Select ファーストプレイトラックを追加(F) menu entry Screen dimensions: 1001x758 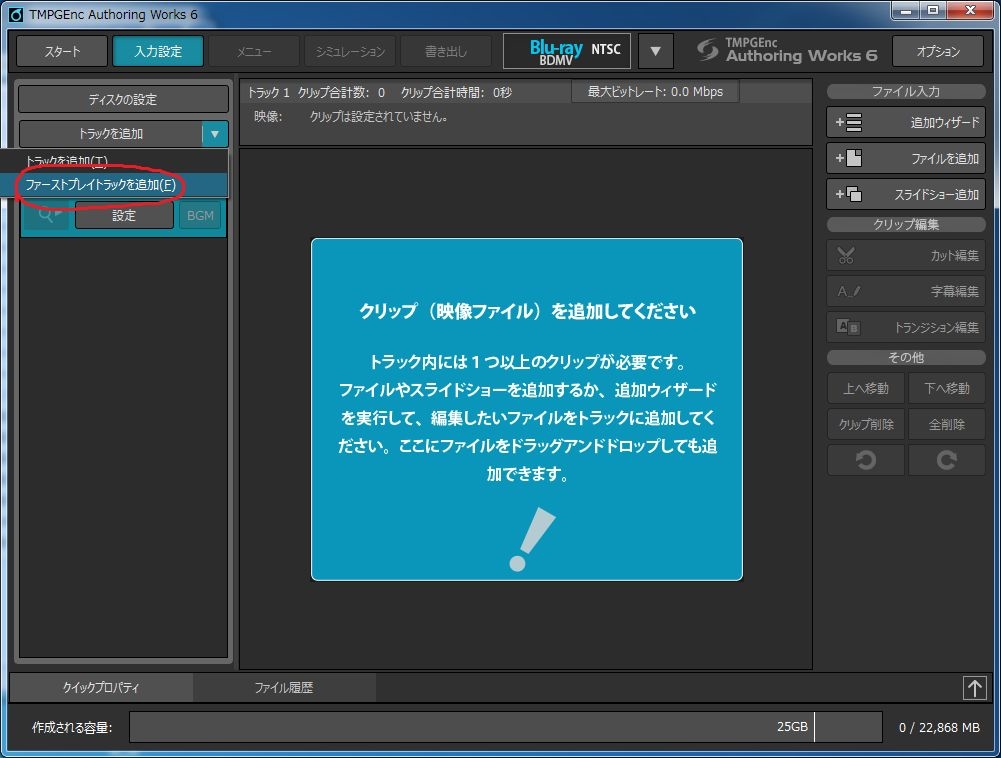point(114,185)
